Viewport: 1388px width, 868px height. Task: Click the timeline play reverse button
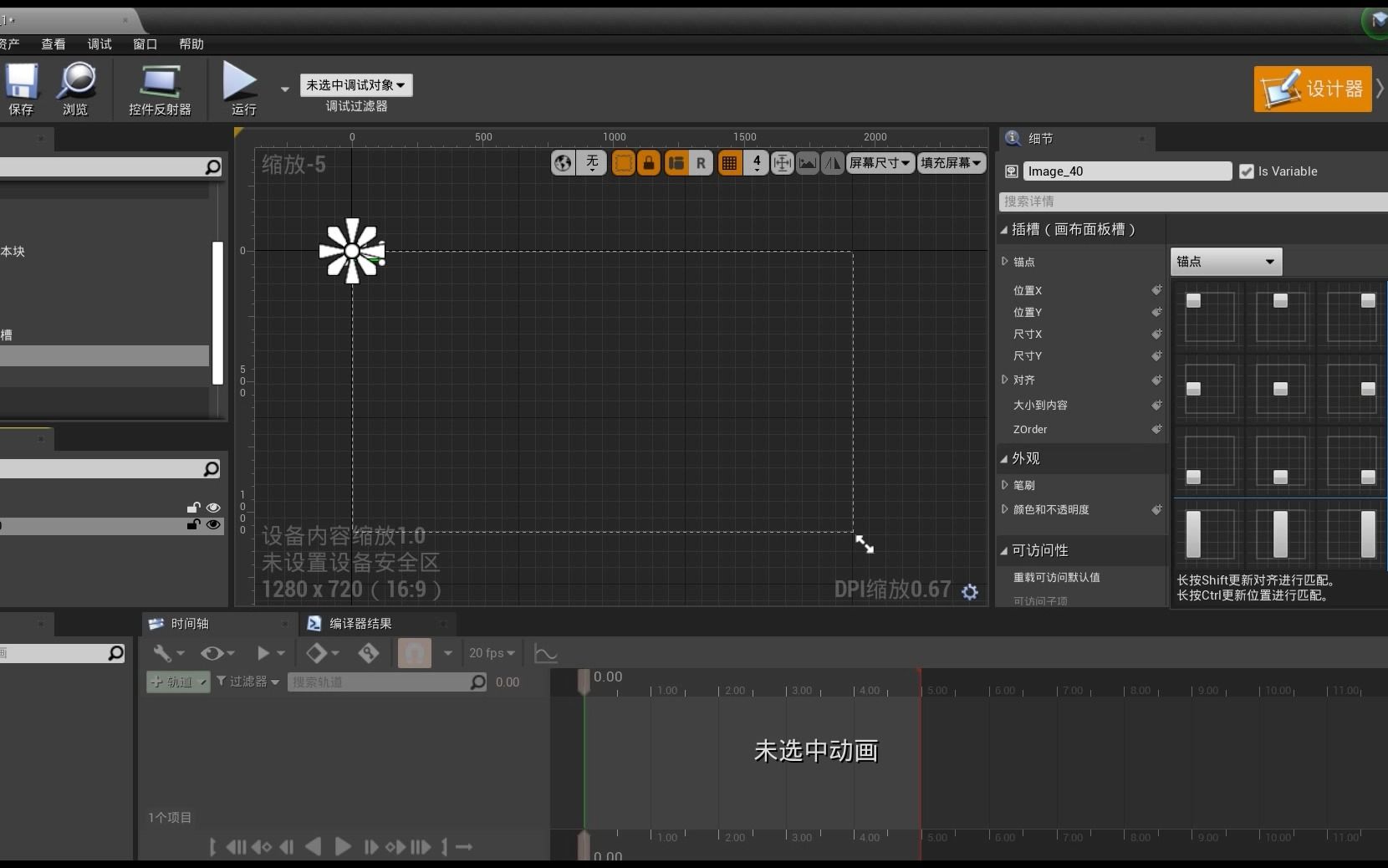(x=314, y=847)
